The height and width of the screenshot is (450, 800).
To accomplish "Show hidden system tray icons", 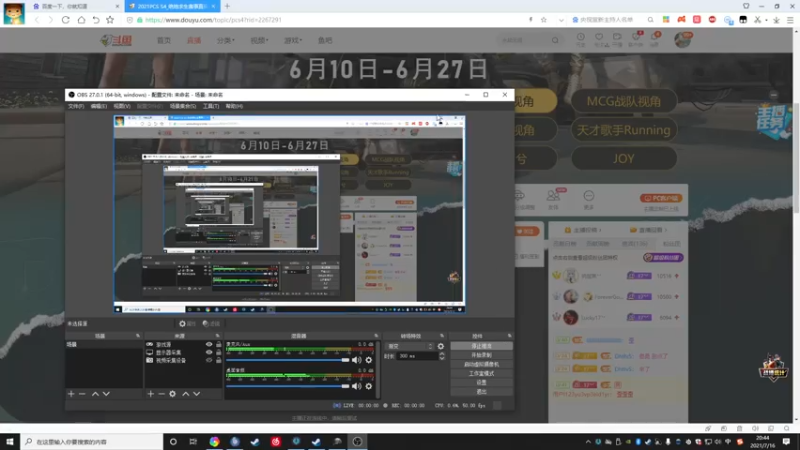I will point(588,442).
